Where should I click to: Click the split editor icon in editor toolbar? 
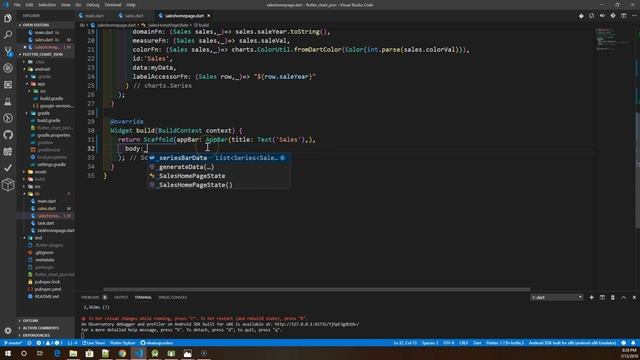pos(623,16)
